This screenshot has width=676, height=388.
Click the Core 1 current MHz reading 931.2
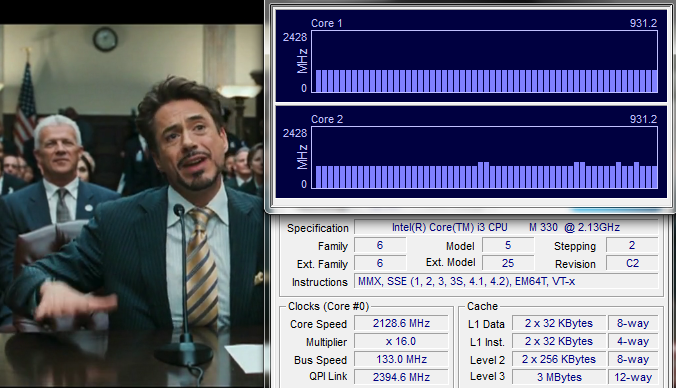click(x=643, y=23)
